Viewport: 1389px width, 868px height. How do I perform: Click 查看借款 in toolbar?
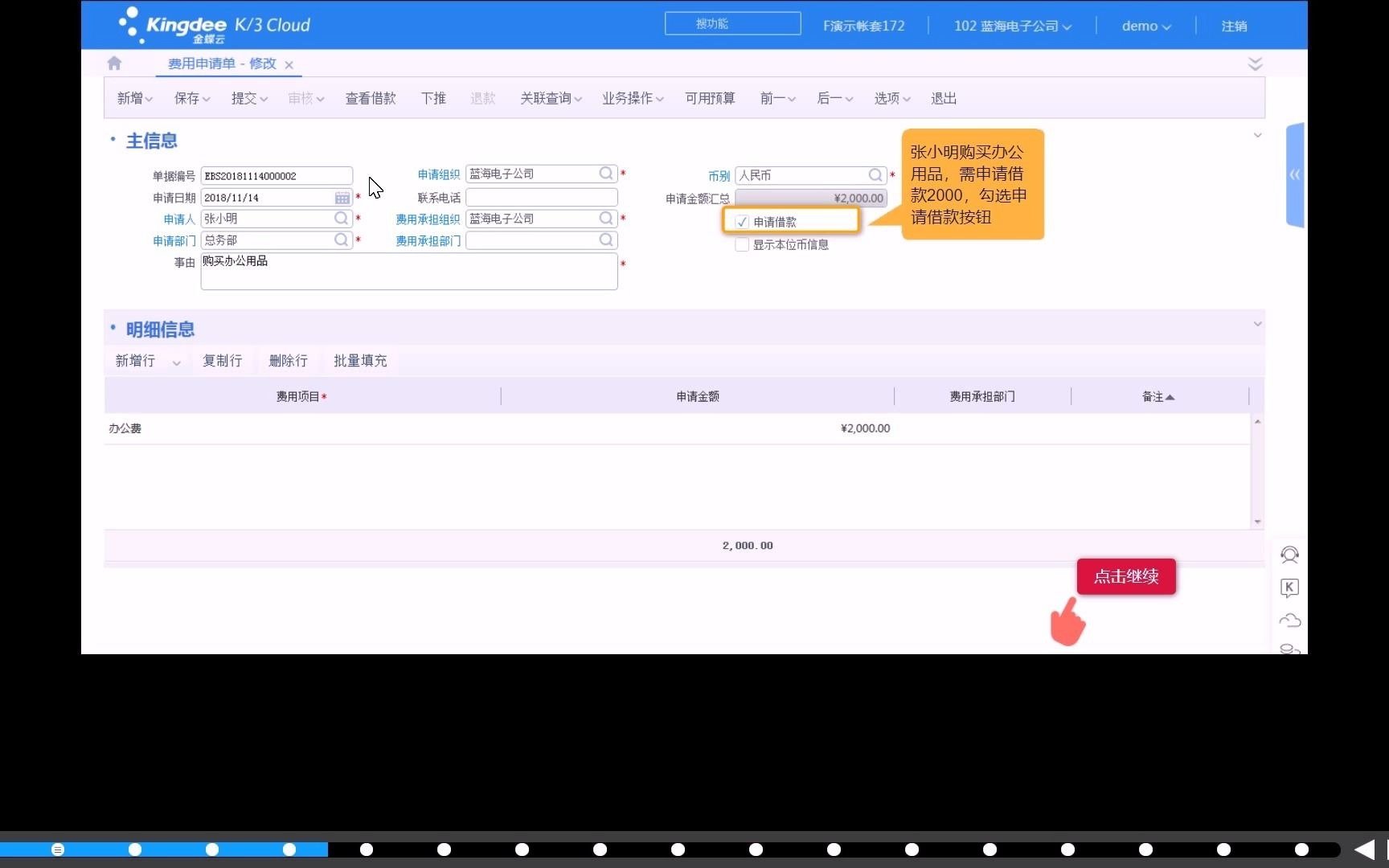click(371, 98)
